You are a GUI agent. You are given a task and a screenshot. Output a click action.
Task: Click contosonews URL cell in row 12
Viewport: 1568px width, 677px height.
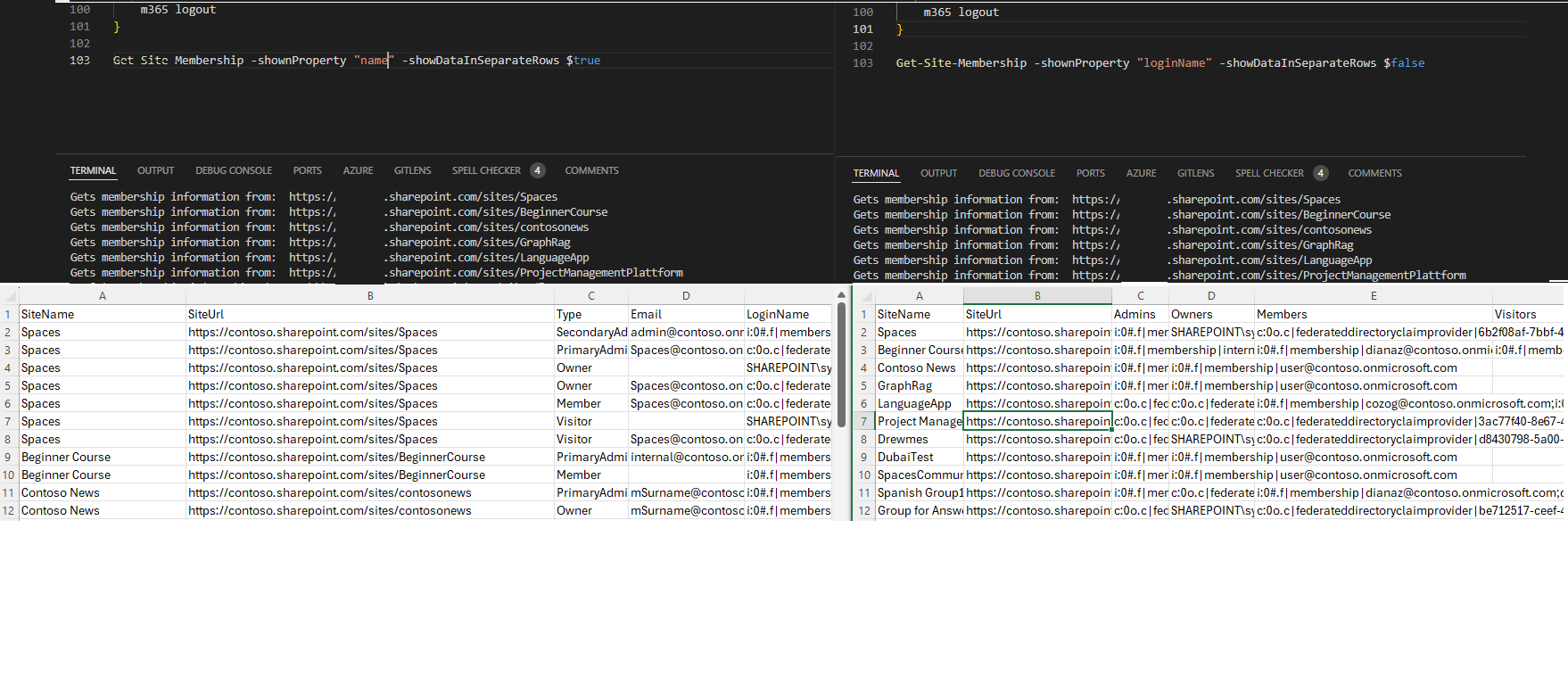pos(370,510)
